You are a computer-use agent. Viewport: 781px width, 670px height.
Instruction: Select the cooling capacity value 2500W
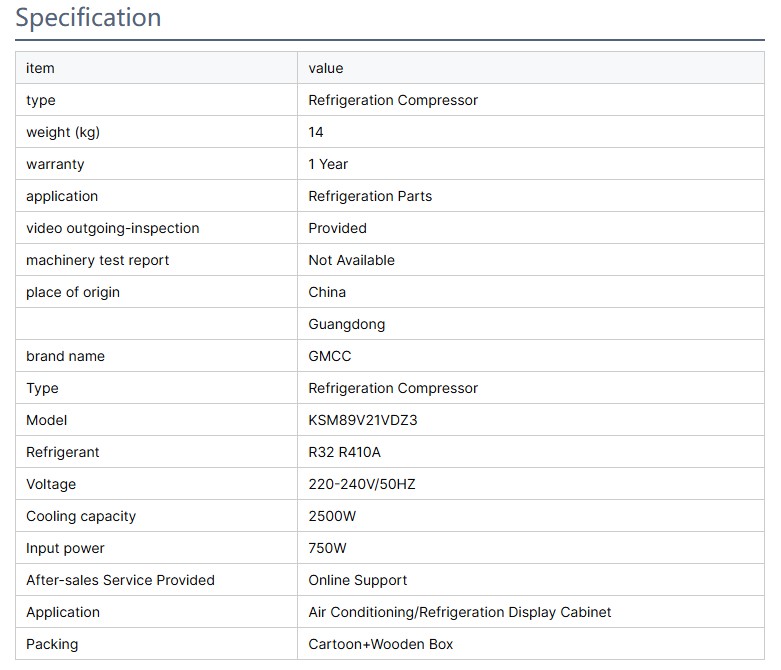(x=332, y=516)
